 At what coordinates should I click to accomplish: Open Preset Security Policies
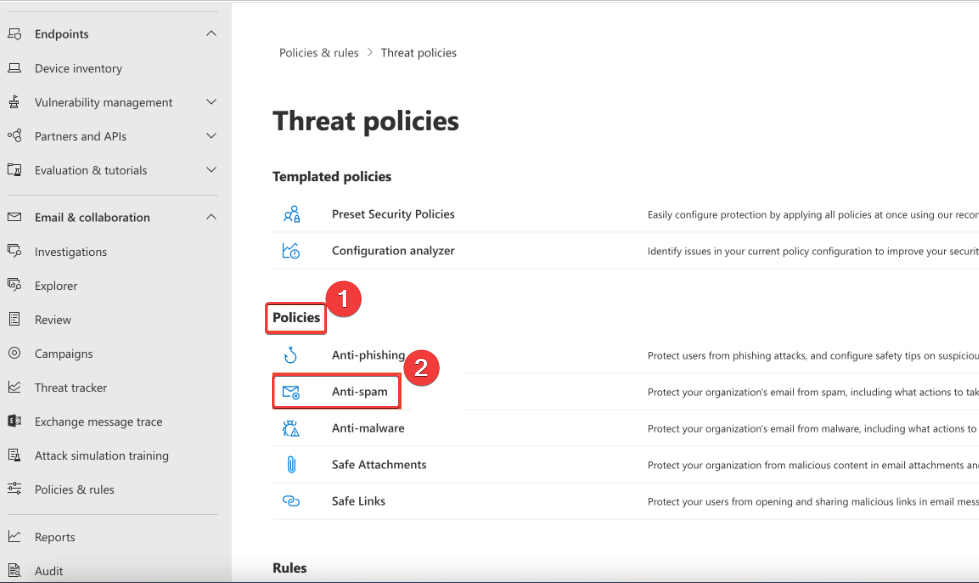[393, 214]
